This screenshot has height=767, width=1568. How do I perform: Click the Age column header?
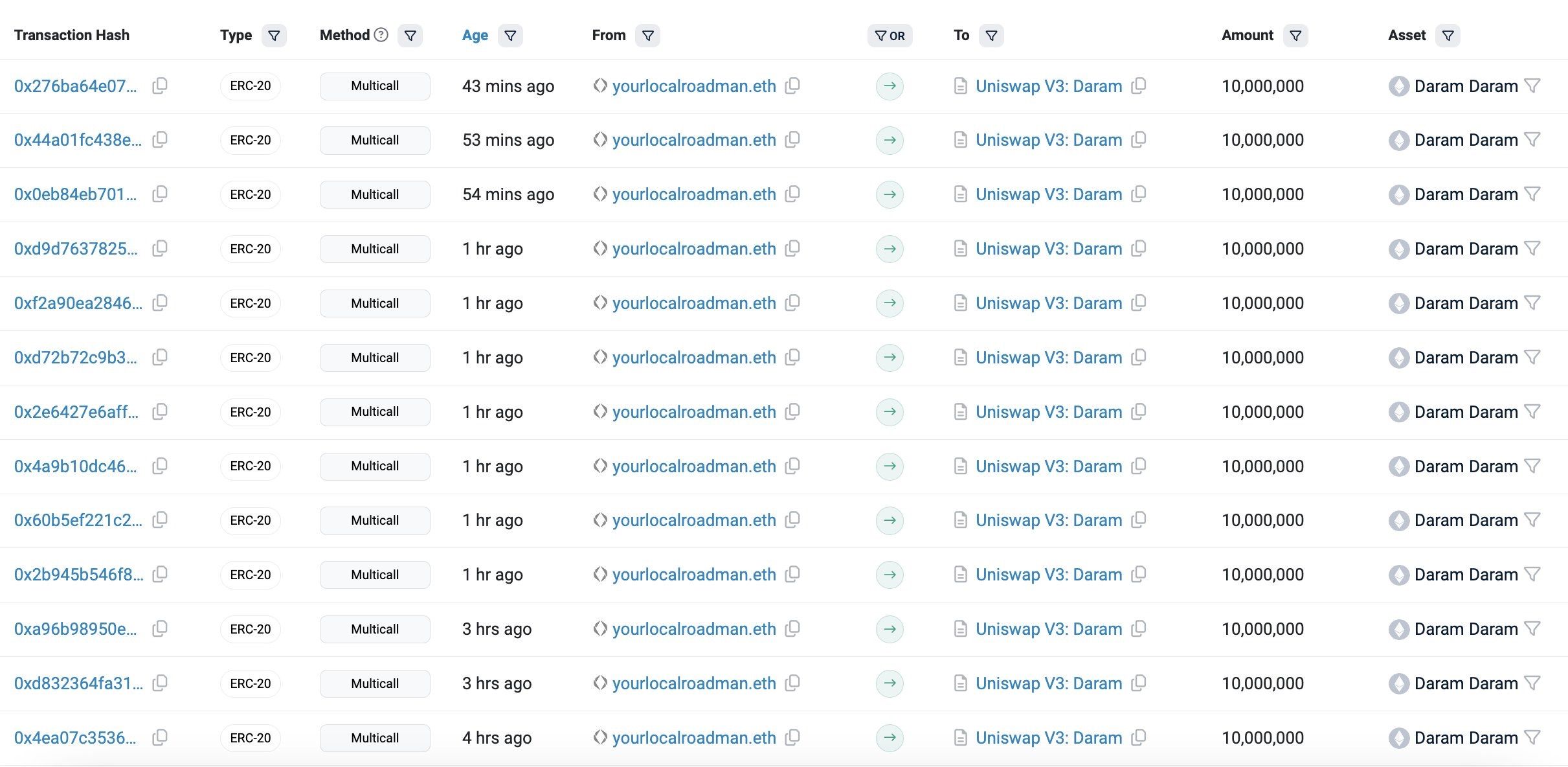[x=475, y=36]
